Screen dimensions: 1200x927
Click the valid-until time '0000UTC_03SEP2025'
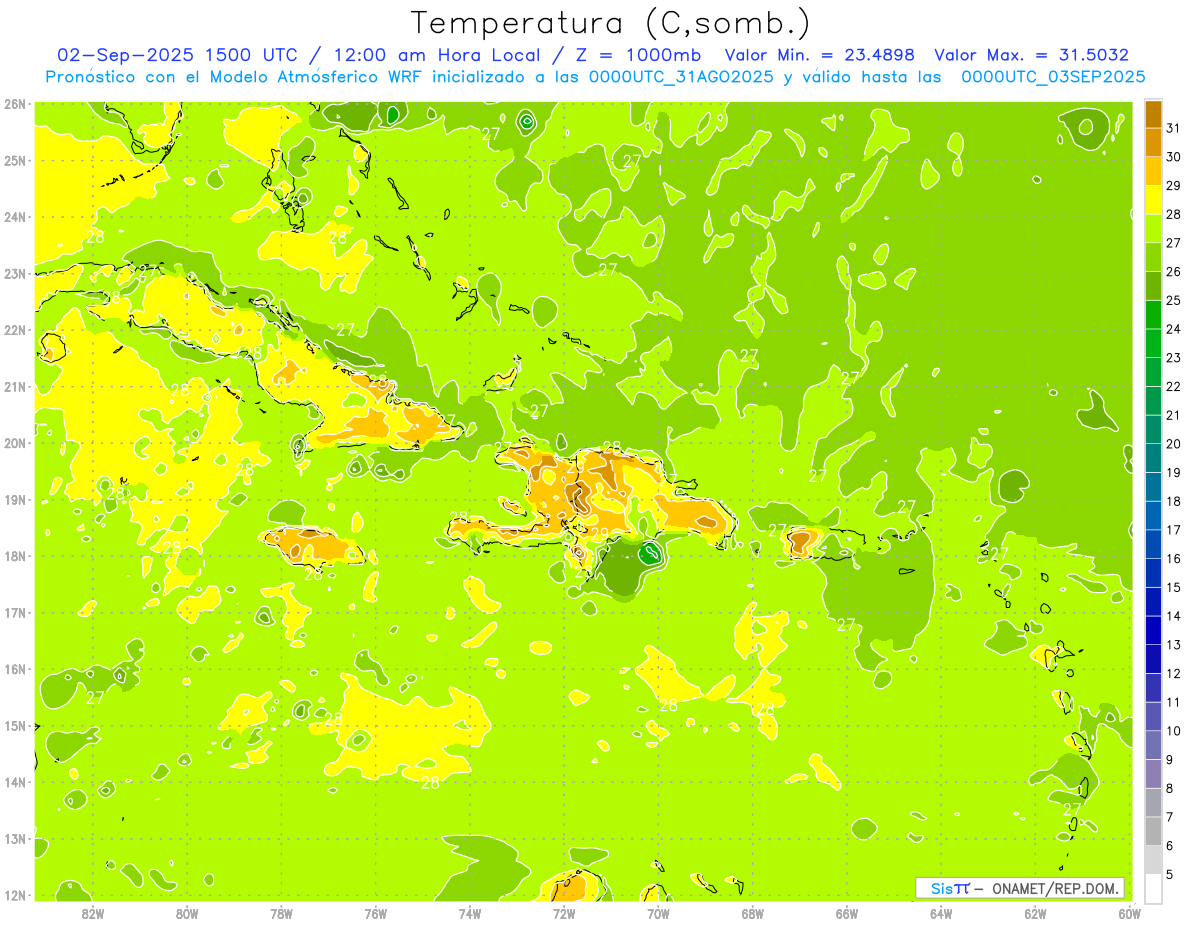tap(1053, 76)
